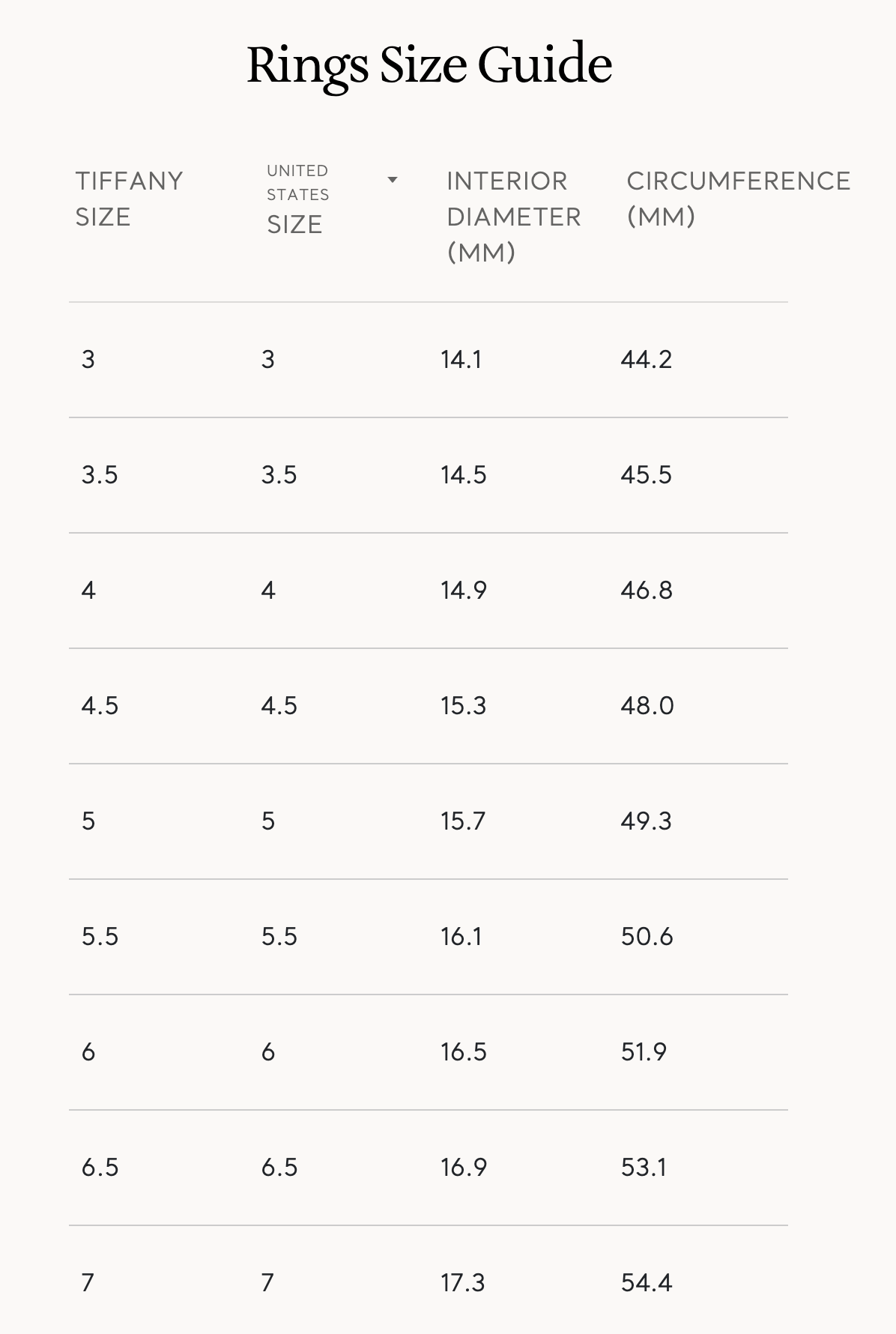Select Tiffany size 3 row

click(429, 360)
